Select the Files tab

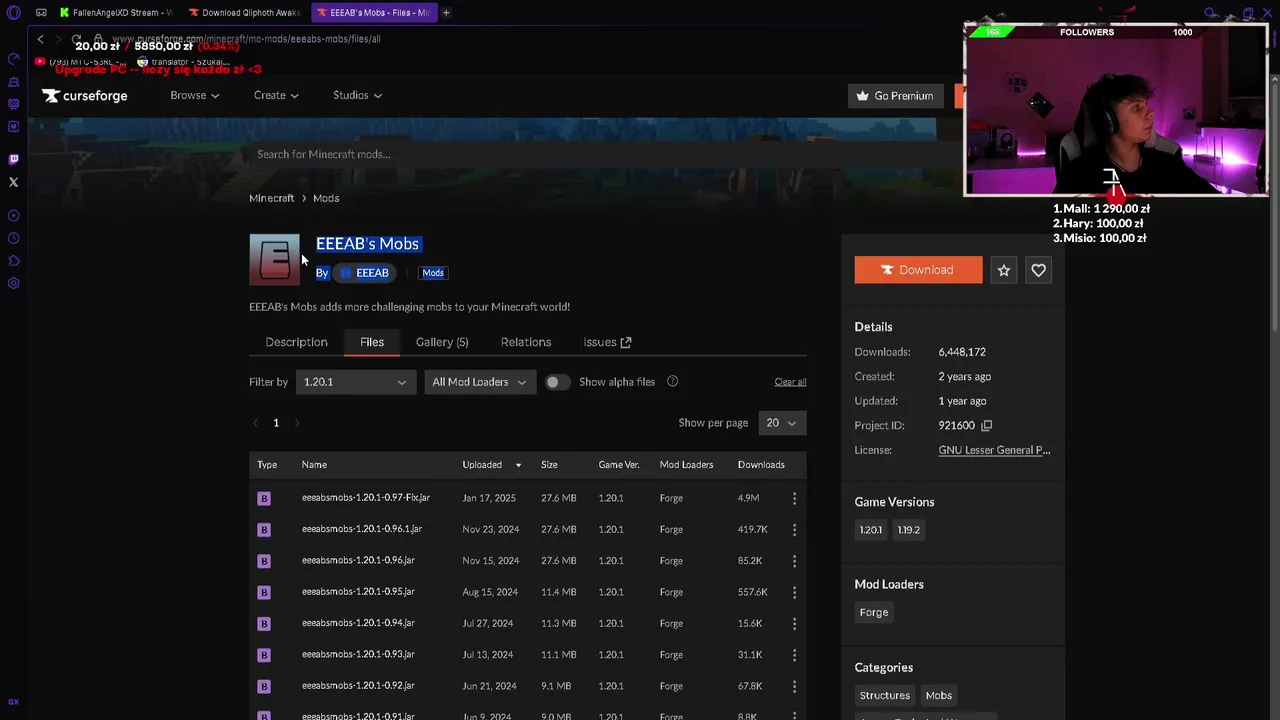(372, 342)
